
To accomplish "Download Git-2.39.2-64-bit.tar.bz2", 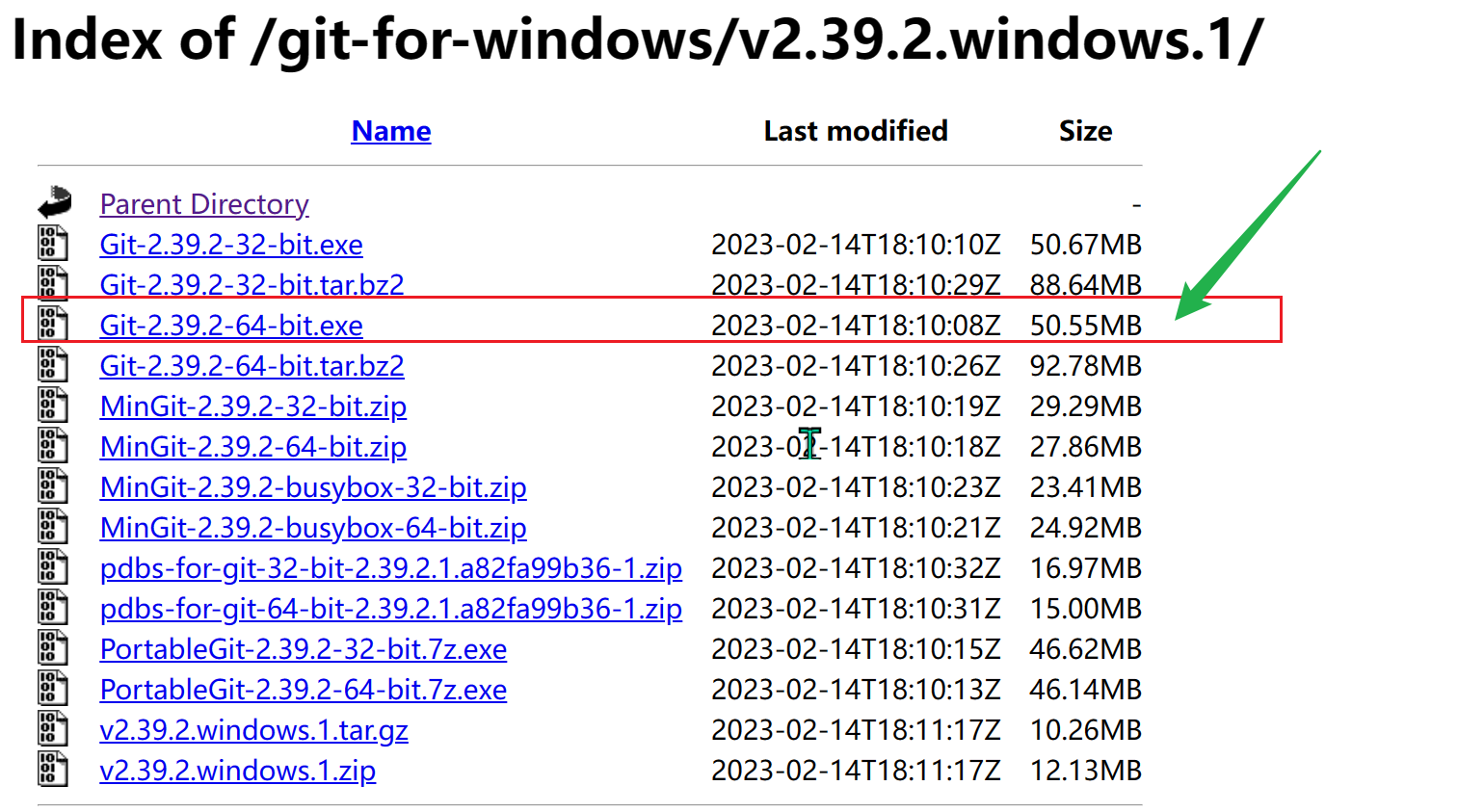I will click(x=252, y=366).
